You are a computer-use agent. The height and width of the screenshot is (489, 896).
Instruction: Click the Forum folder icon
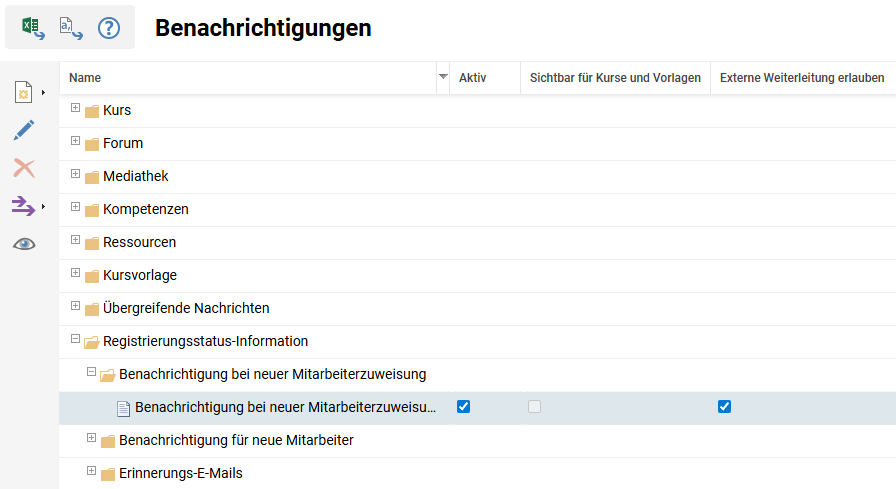pyautogui.click(x=92, y=145)
